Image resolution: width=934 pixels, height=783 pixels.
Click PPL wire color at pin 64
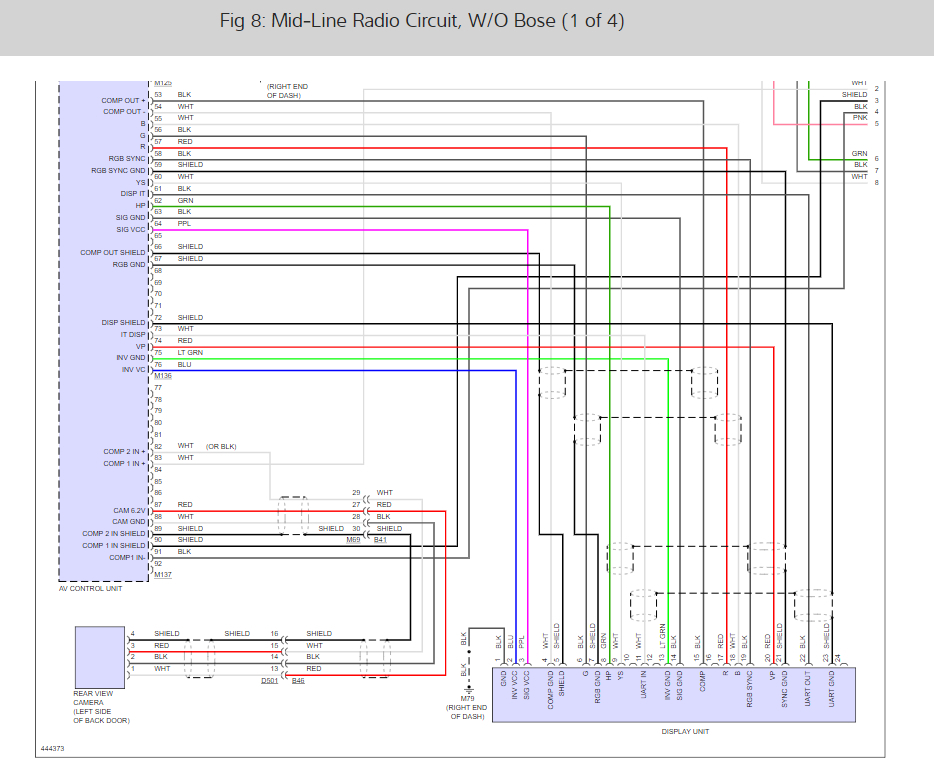[x=184, y=223]
